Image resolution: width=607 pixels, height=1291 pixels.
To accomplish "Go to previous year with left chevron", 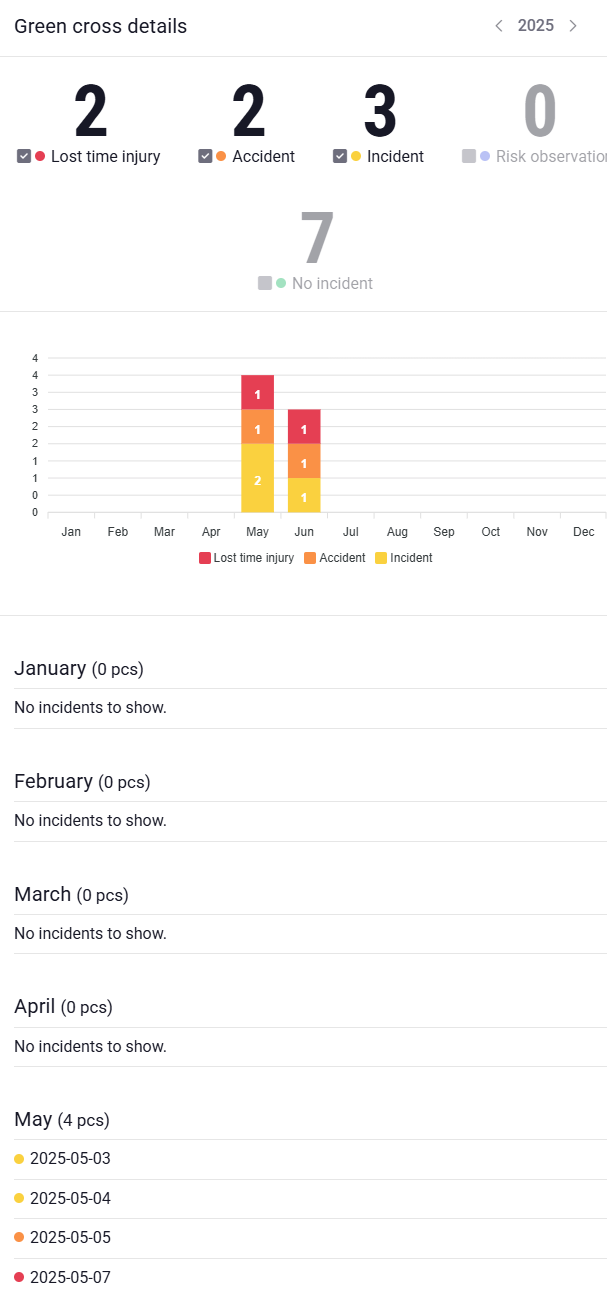I will pyautogui.click(x=499, y=26).
